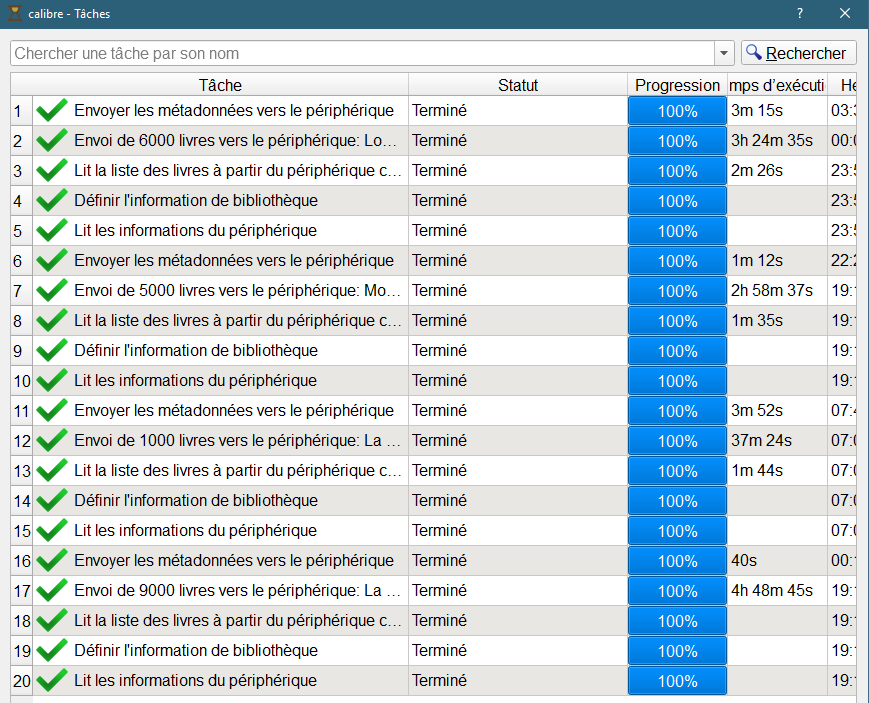Click the 'Terminé' status in row 11

(x=439, y=410)
